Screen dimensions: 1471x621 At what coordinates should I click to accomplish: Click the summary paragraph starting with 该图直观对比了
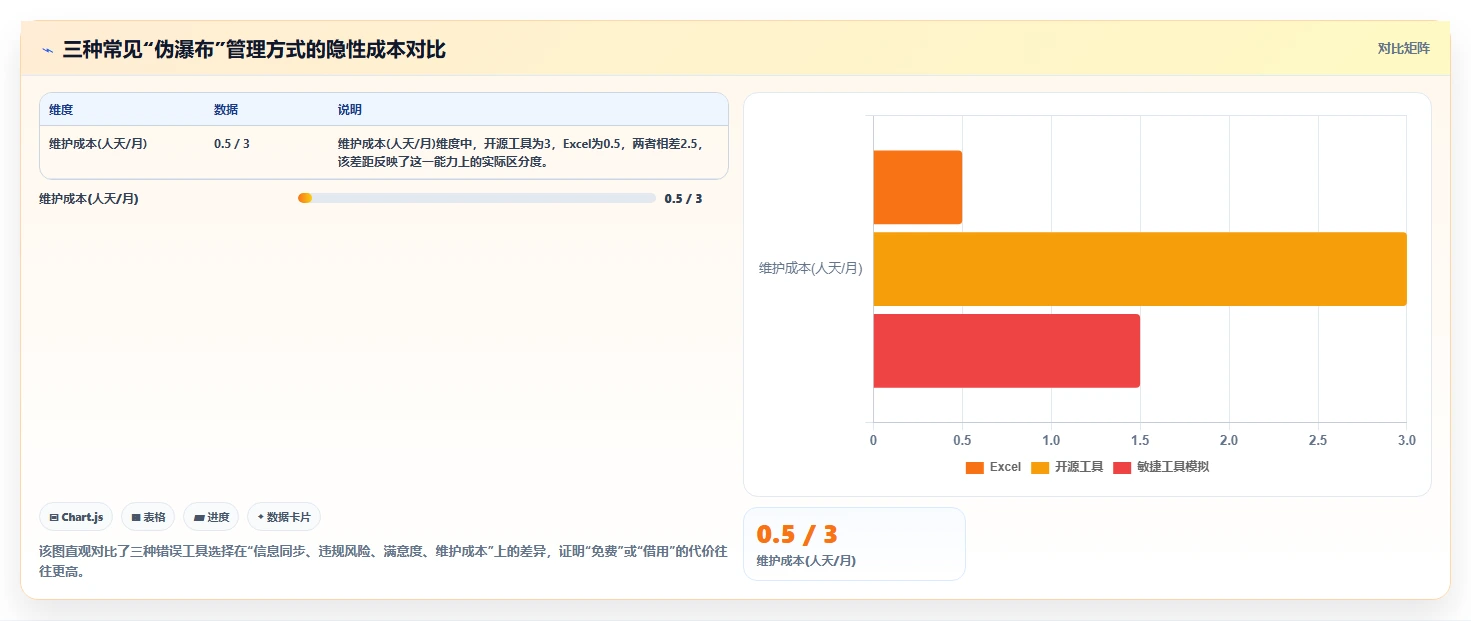383,561
